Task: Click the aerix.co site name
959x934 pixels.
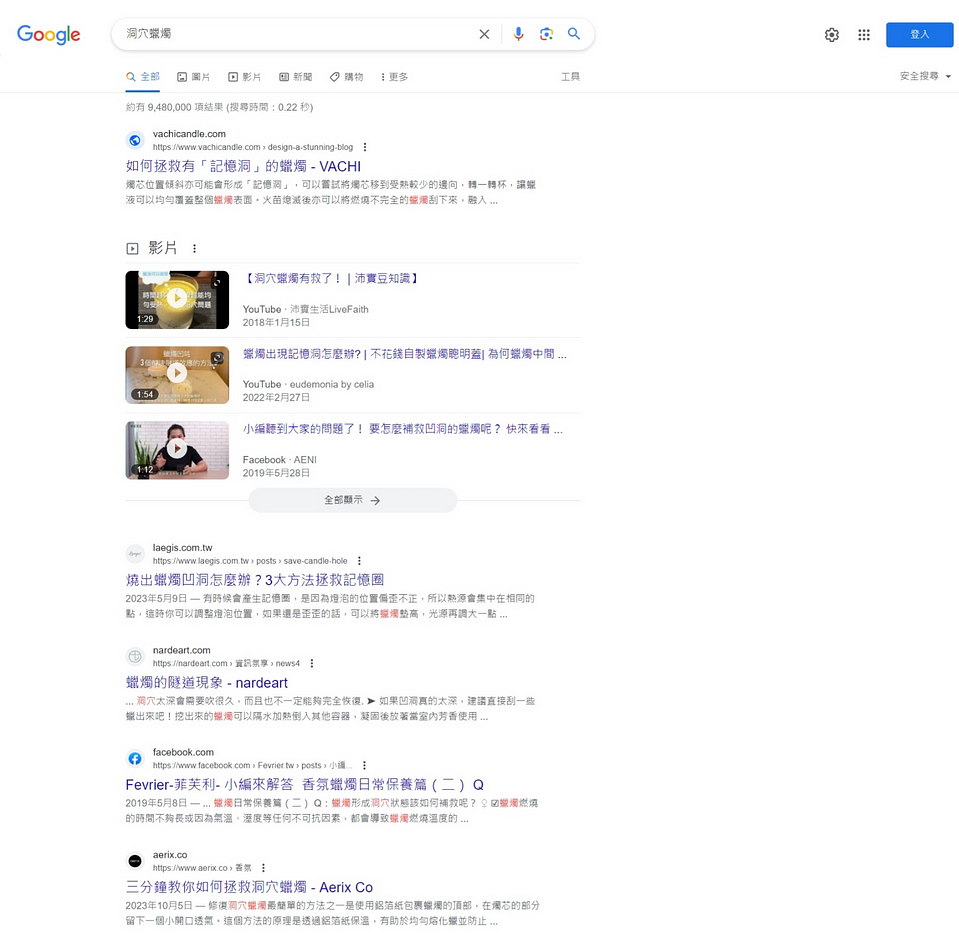Action: click(170, 855)
